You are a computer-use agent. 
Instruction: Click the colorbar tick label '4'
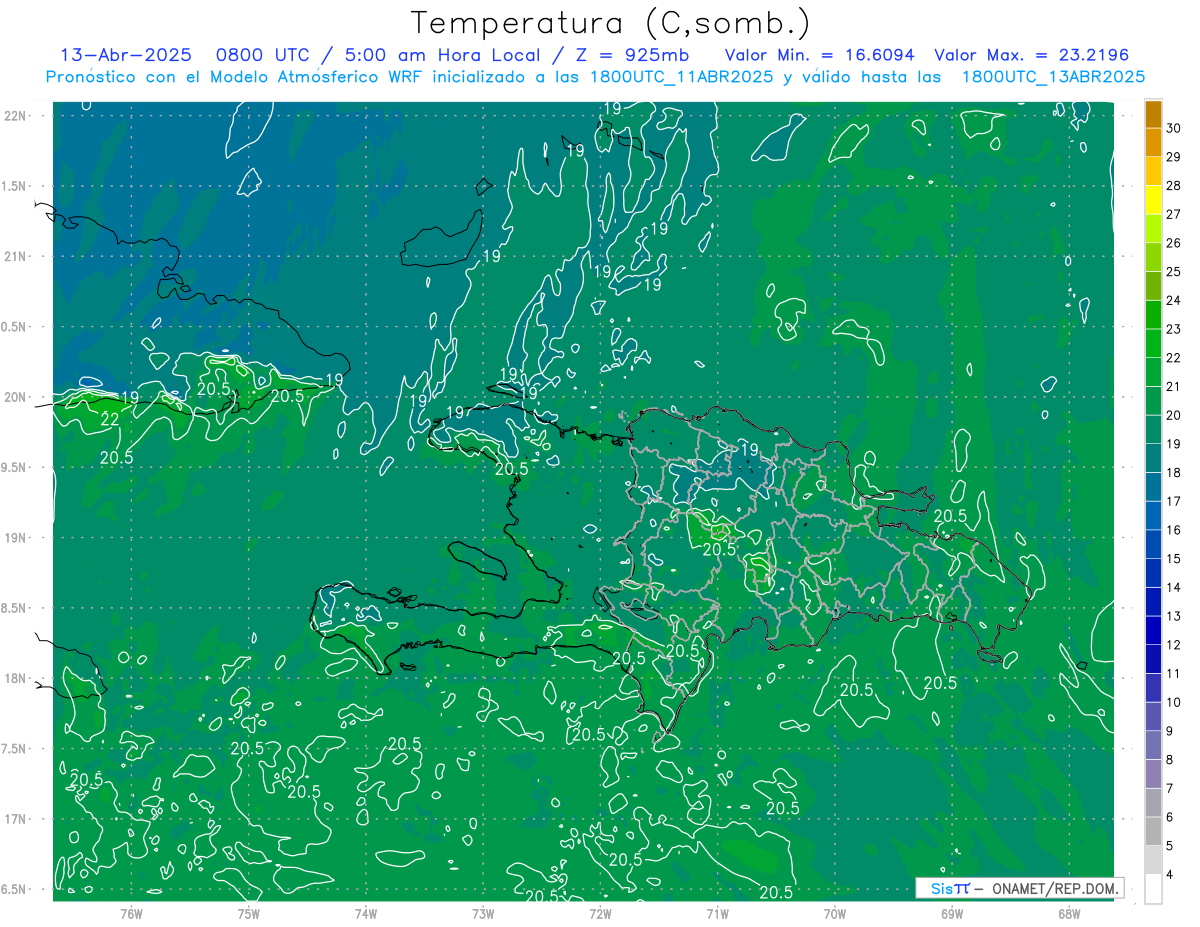click(1171, 875)
